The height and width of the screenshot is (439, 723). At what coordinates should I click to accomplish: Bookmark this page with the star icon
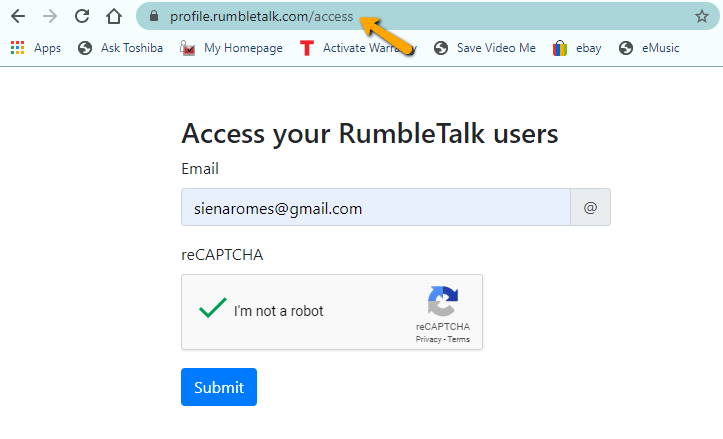coord(702,17)
